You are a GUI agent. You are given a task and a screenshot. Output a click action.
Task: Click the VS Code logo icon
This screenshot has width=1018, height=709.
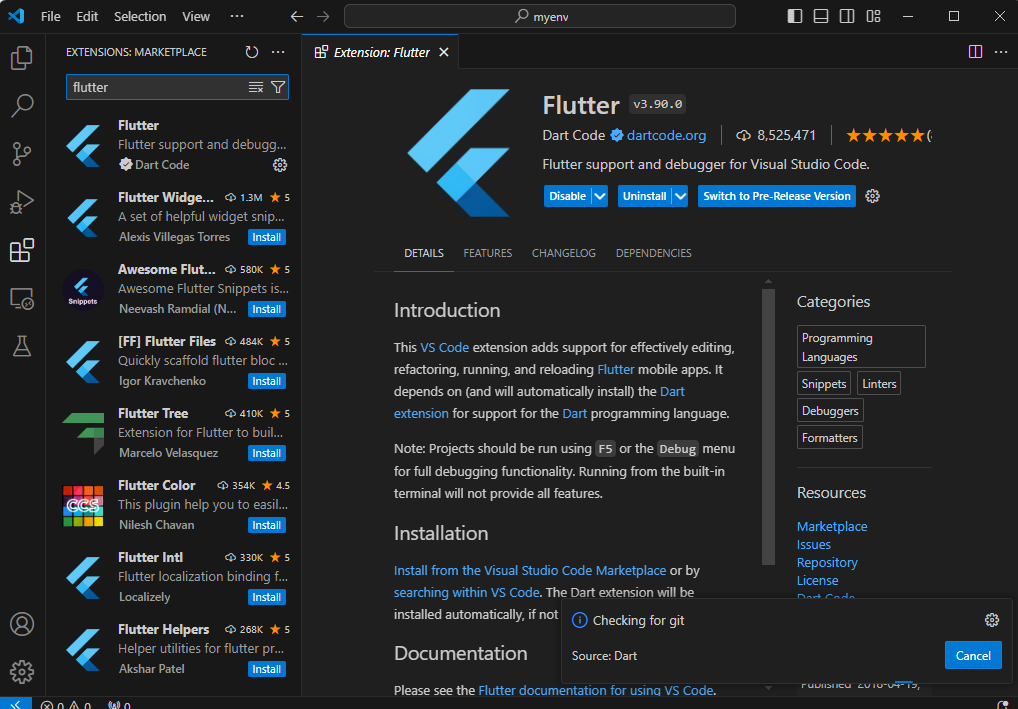(16, 16)
